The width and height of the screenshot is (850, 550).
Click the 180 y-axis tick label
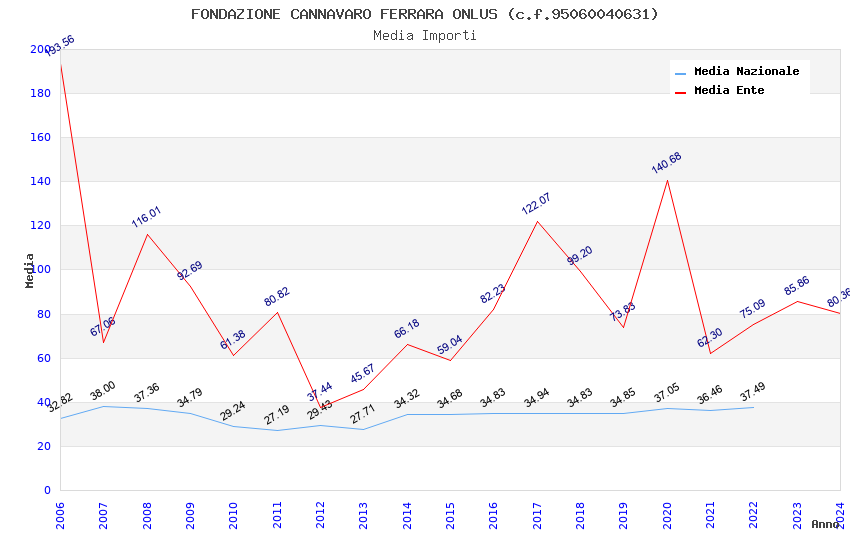point(41,93)
